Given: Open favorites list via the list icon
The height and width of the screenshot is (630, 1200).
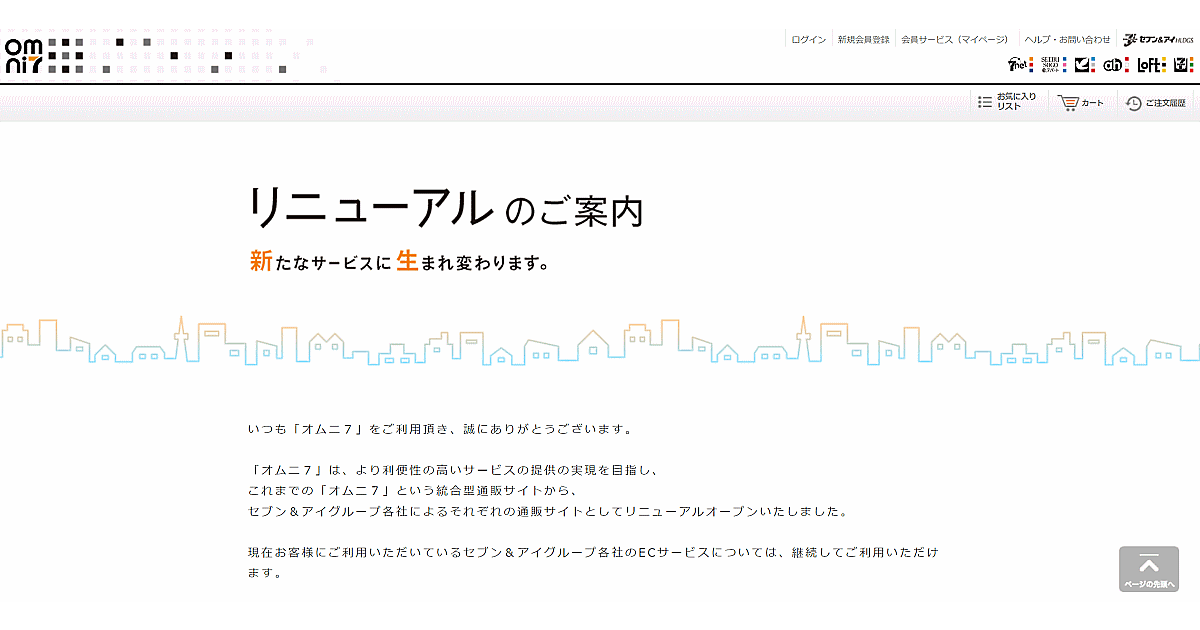Looking at the screenshot, I should [985, 102].
